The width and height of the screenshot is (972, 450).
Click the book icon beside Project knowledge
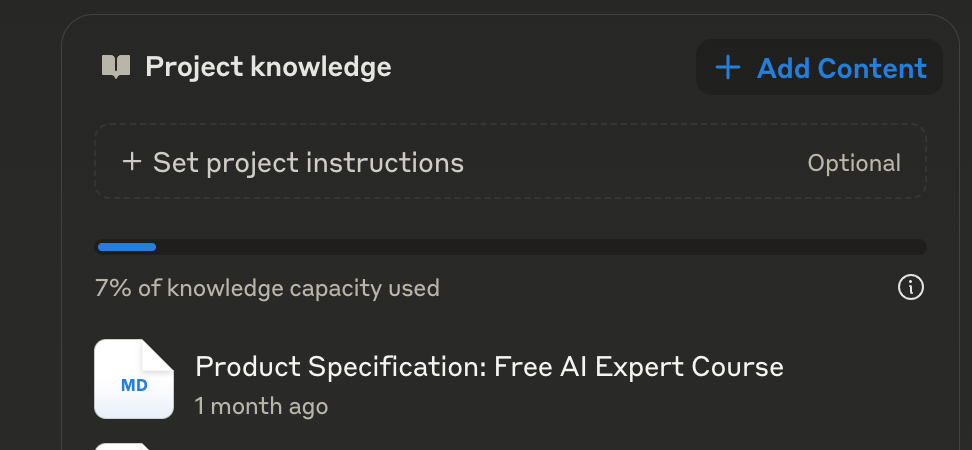tap(116, 68)
